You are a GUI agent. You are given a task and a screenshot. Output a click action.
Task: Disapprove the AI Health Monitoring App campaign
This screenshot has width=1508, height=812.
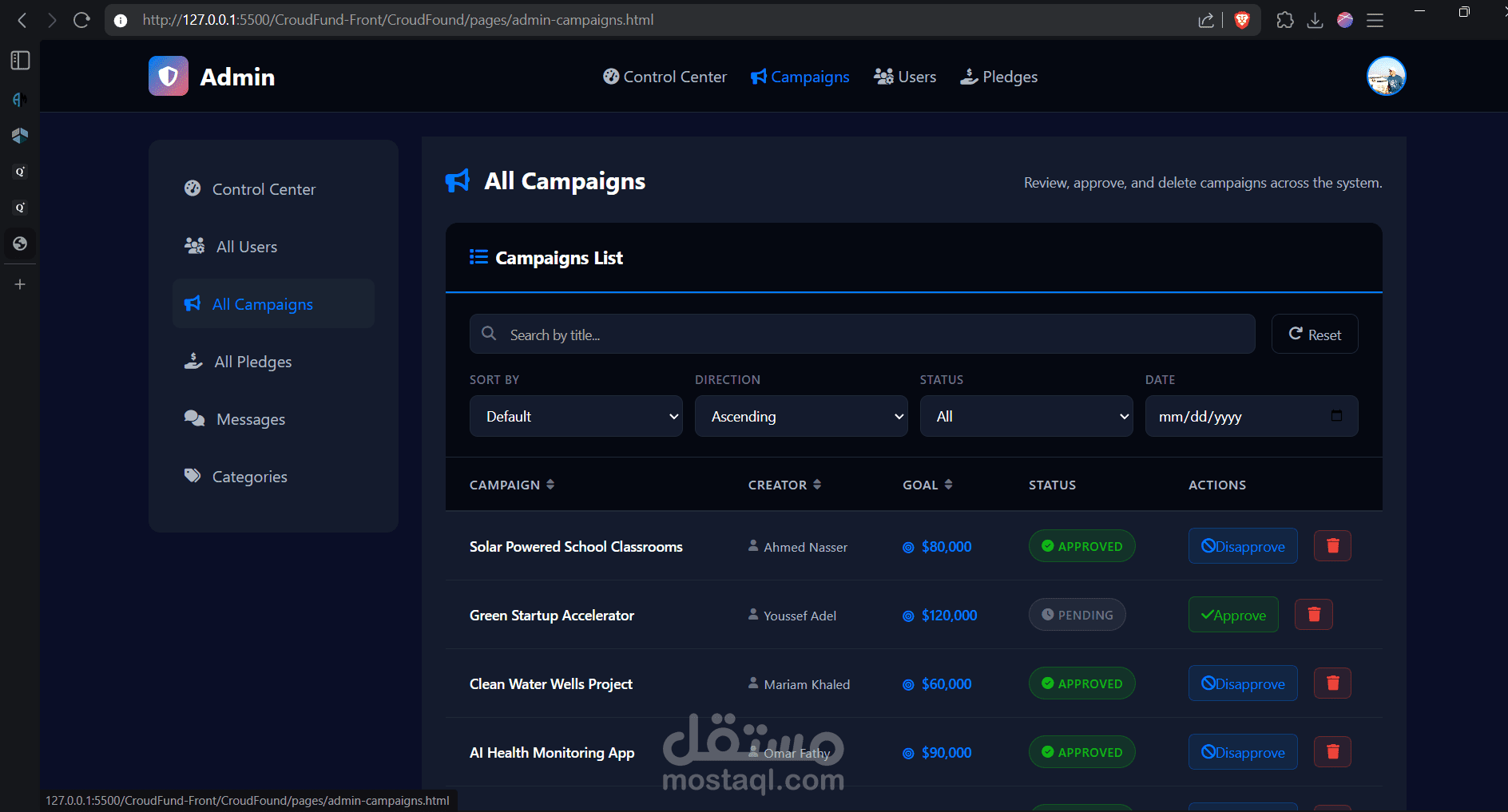tap(1243, 752)
